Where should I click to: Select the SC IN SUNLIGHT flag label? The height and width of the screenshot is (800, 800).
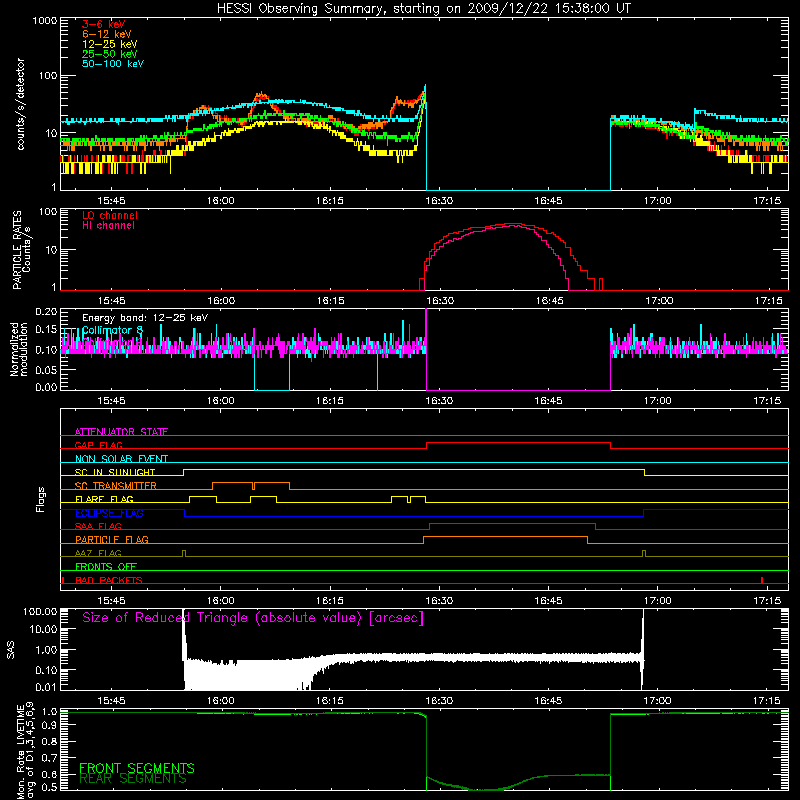click(115, 472)
